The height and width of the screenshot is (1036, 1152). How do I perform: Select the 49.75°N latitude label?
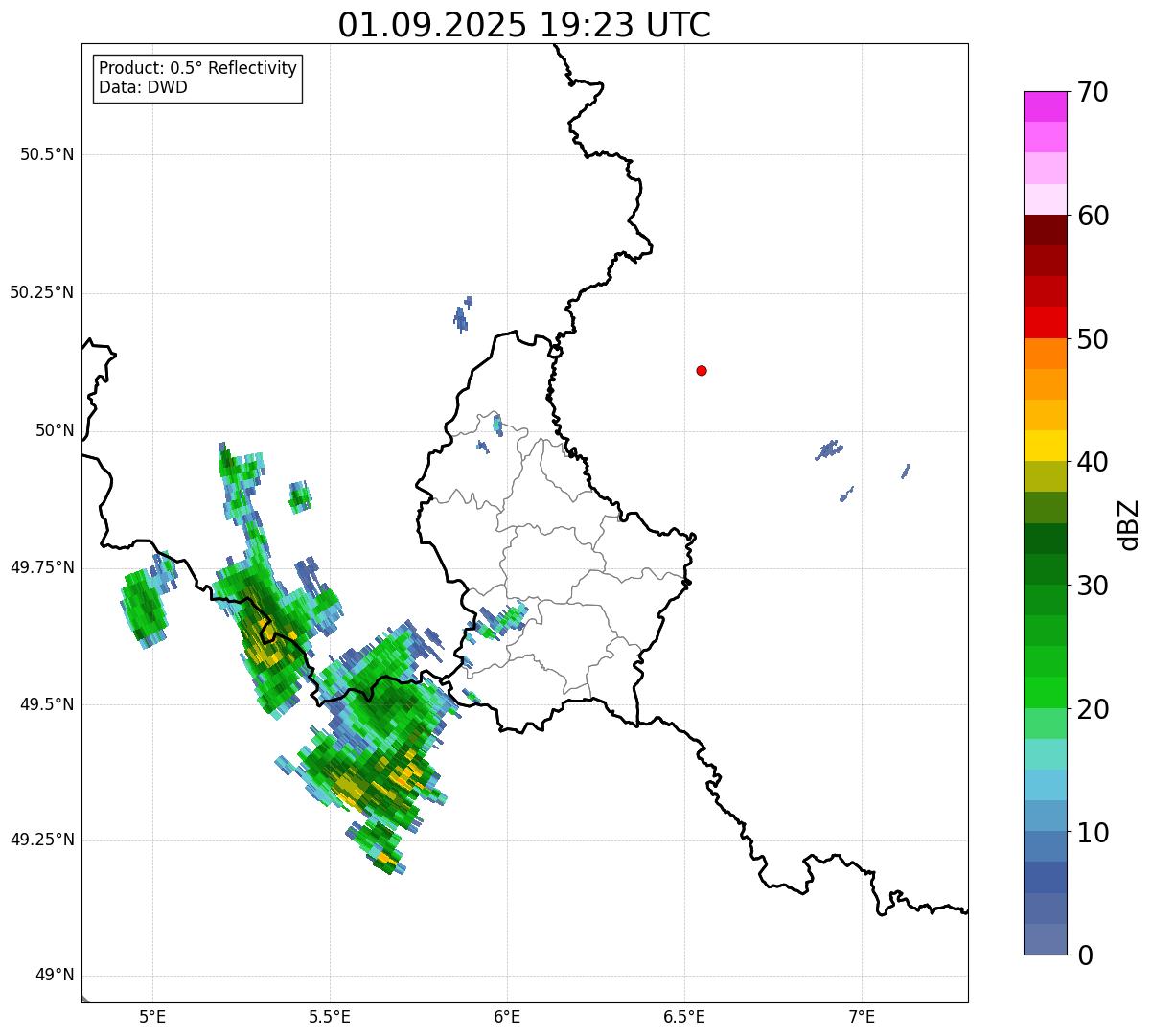pos(41,567)
